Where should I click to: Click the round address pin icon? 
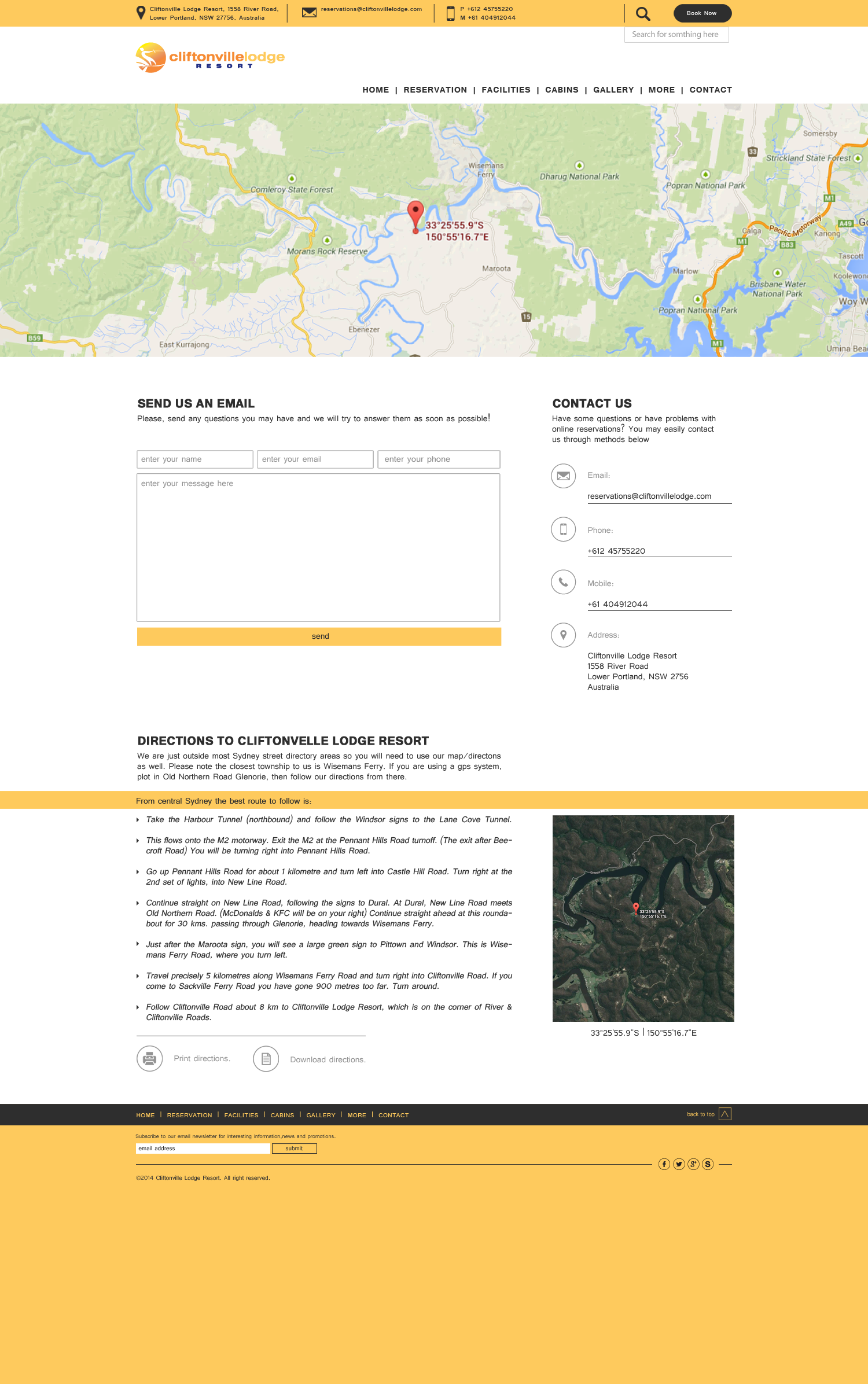click(563, 635)
